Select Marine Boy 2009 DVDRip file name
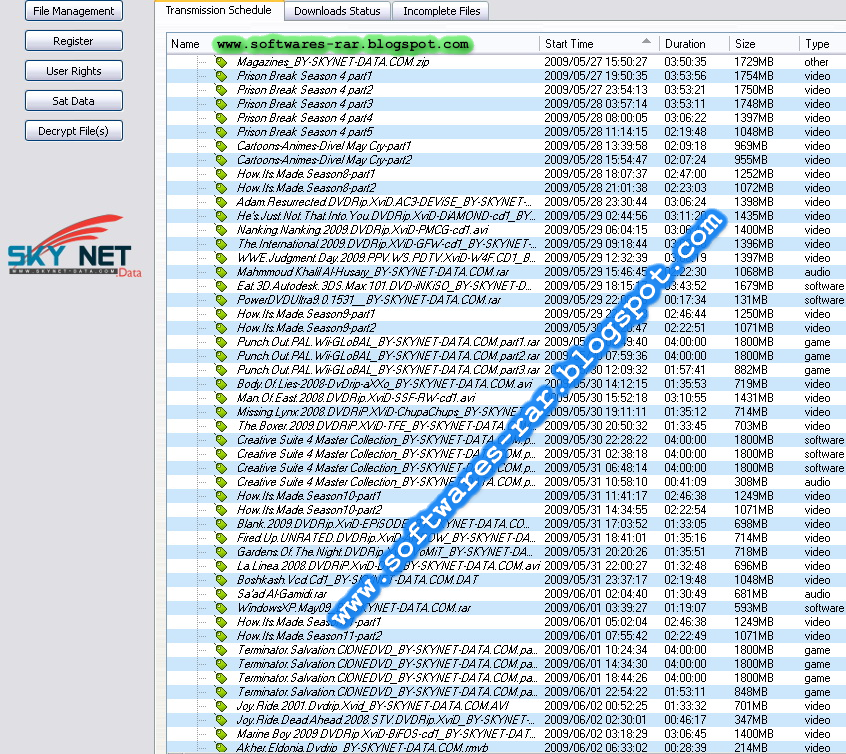This screenshot has height=754, width=846. pyautogui.click(x=386, y=735)
